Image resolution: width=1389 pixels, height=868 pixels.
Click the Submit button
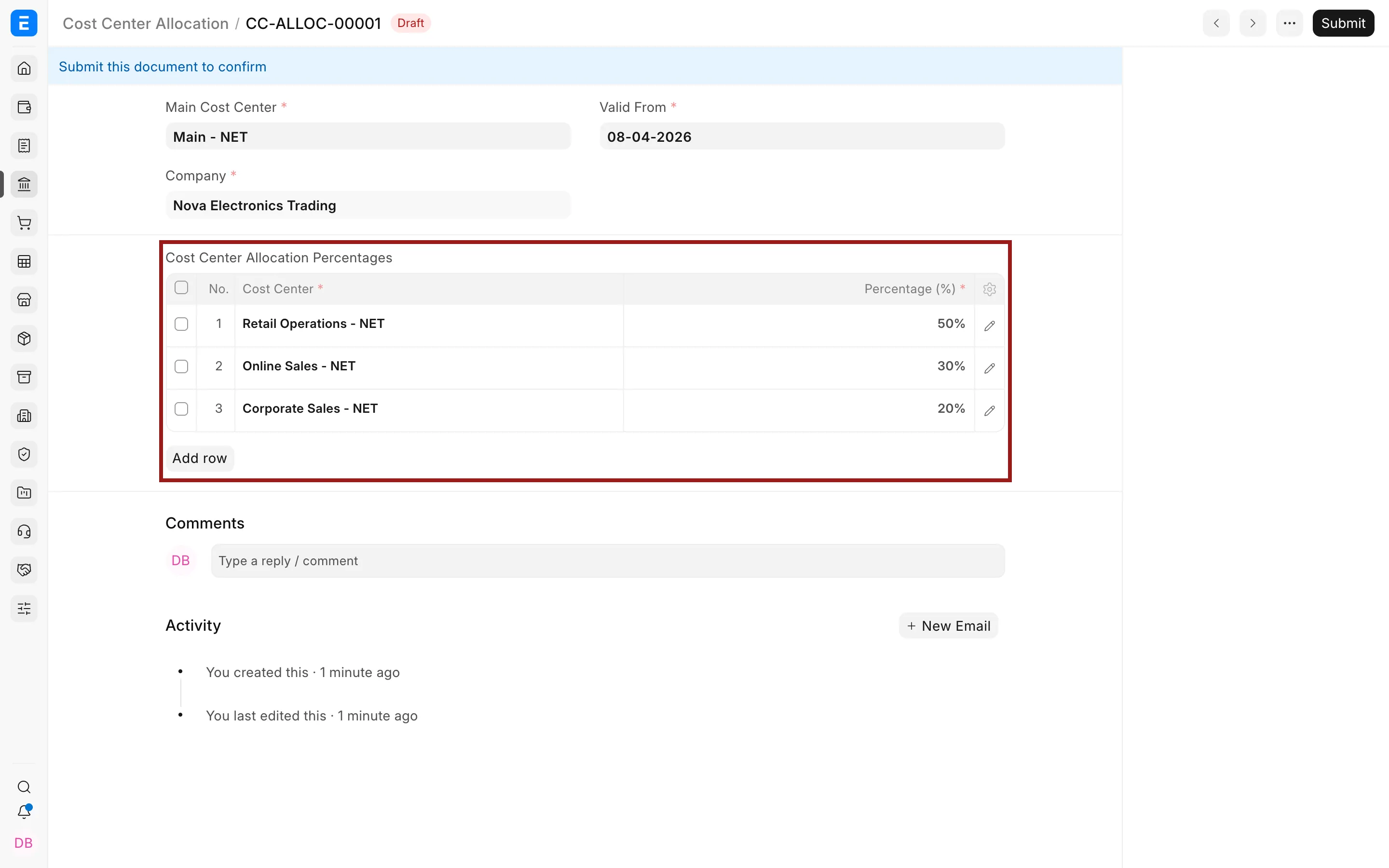point(1343,23)
